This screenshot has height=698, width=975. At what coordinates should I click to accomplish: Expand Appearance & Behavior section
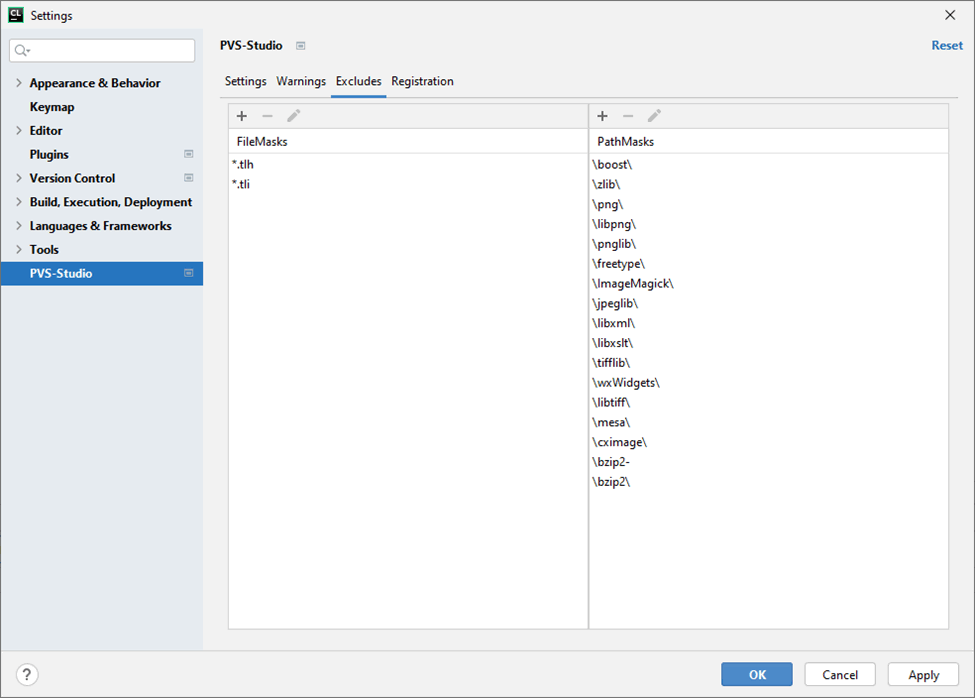[19, 83]
